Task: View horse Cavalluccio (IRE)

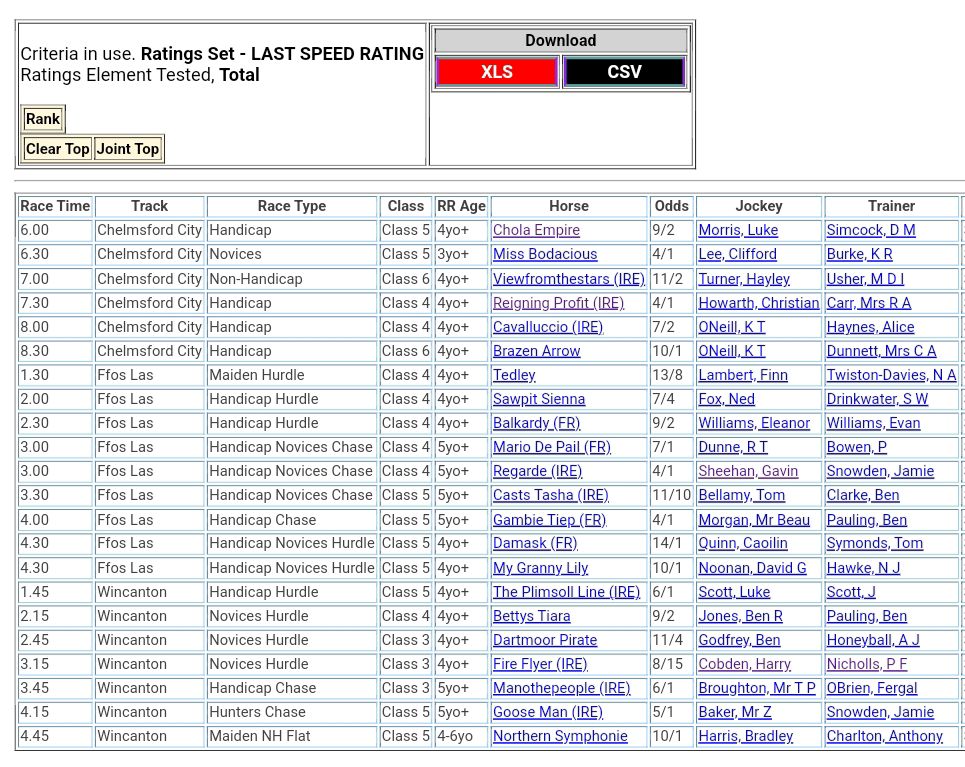Action: 548,327
